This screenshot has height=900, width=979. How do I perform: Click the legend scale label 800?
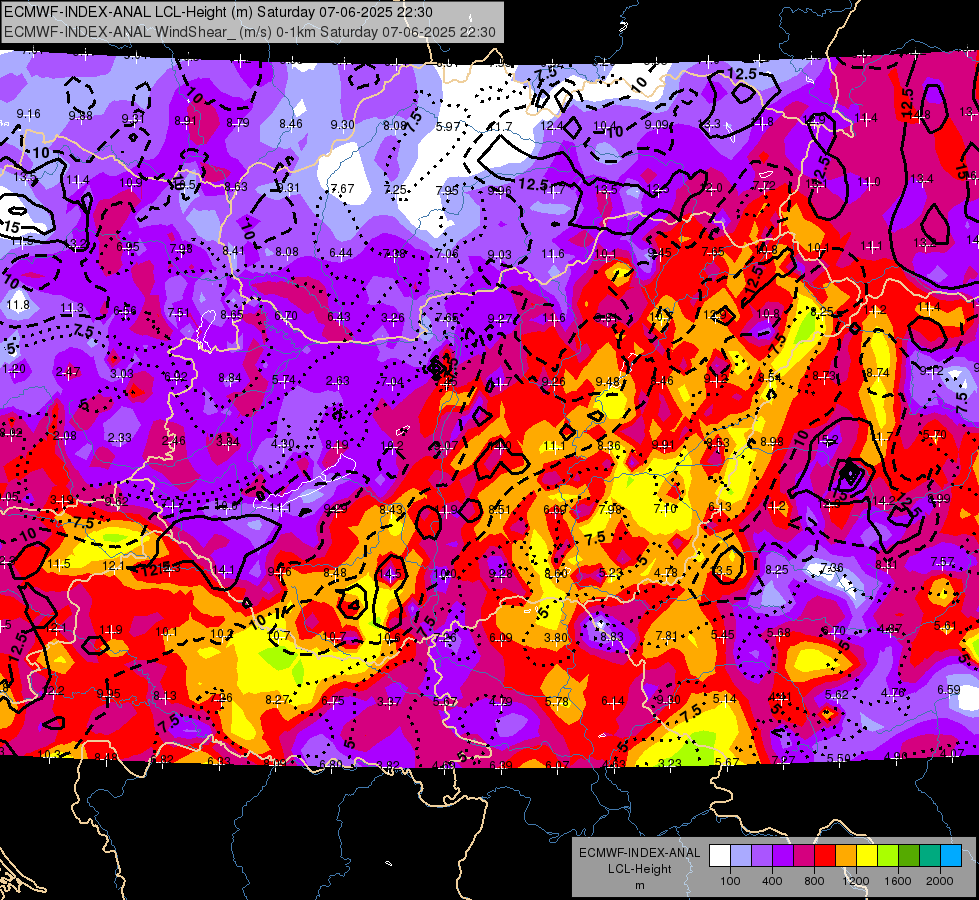814,881
